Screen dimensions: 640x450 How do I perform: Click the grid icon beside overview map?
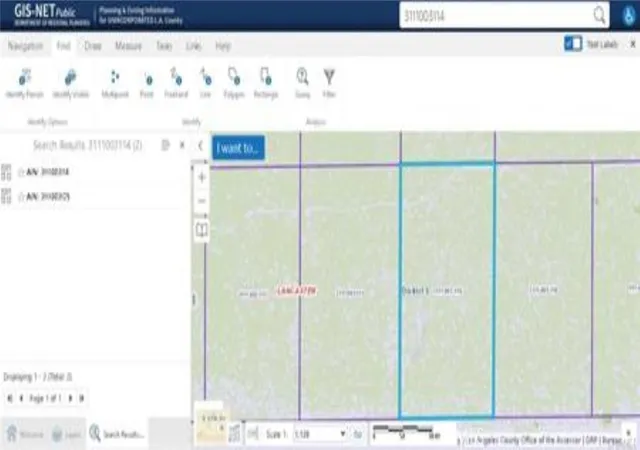click(x=234, y=434)
